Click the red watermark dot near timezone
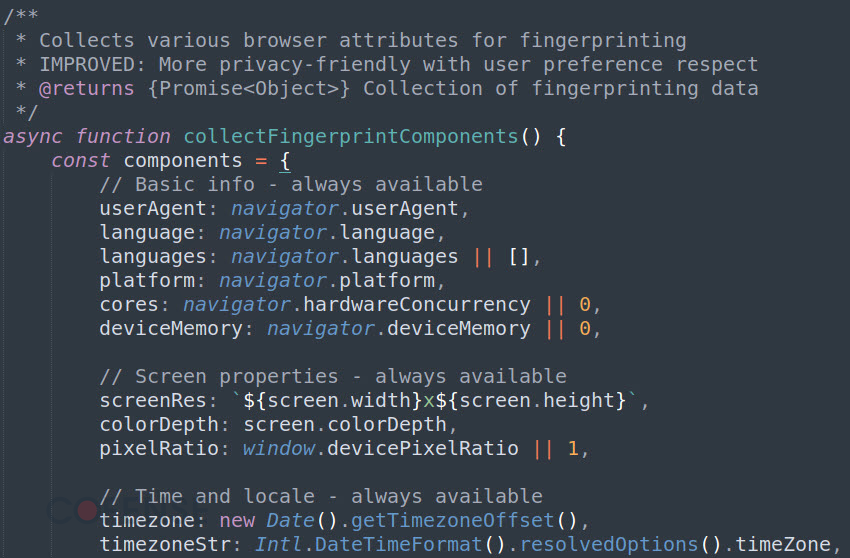Screen dimensions: 850x558 tap(87, 510)
